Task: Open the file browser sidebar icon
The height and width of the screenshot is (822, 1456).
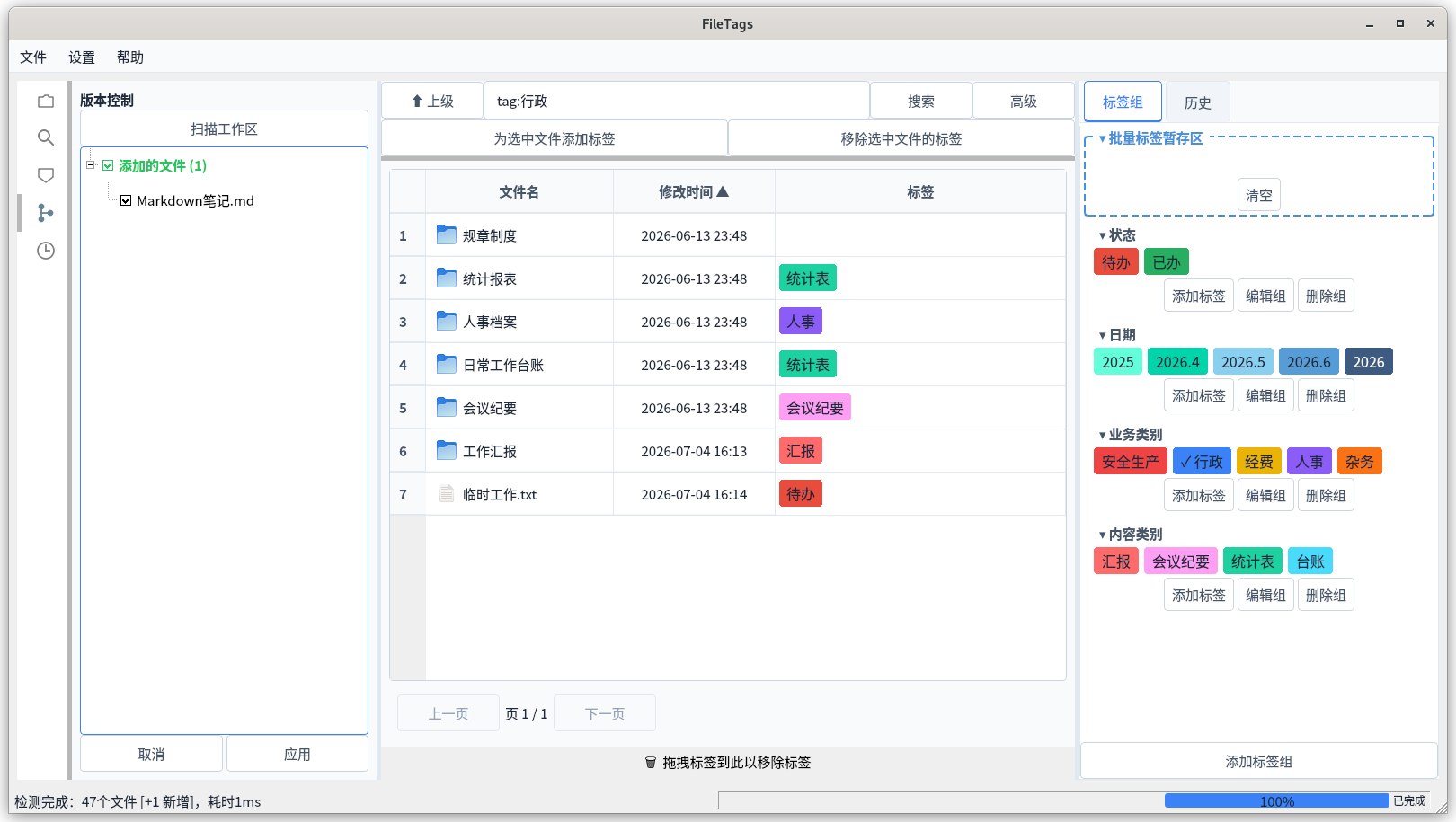Action: tap(46, 102)
